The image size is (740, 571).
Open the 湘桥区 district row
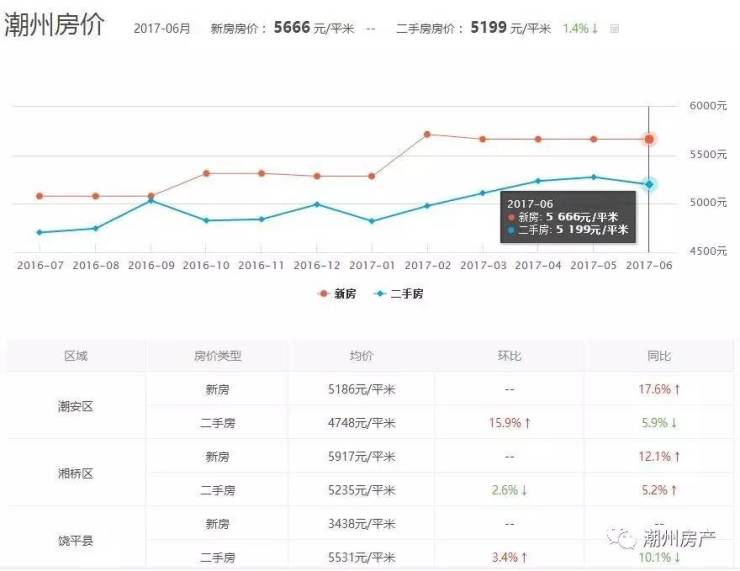(76, 473)
